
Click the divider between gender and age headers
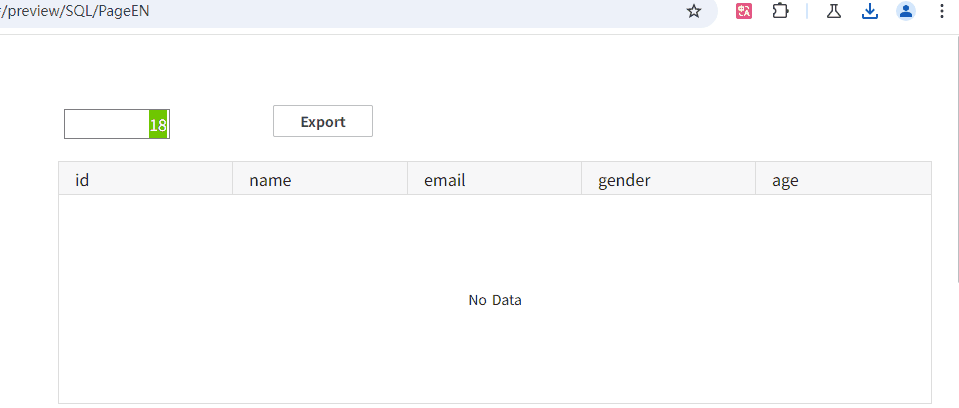[x=755, y=179]
